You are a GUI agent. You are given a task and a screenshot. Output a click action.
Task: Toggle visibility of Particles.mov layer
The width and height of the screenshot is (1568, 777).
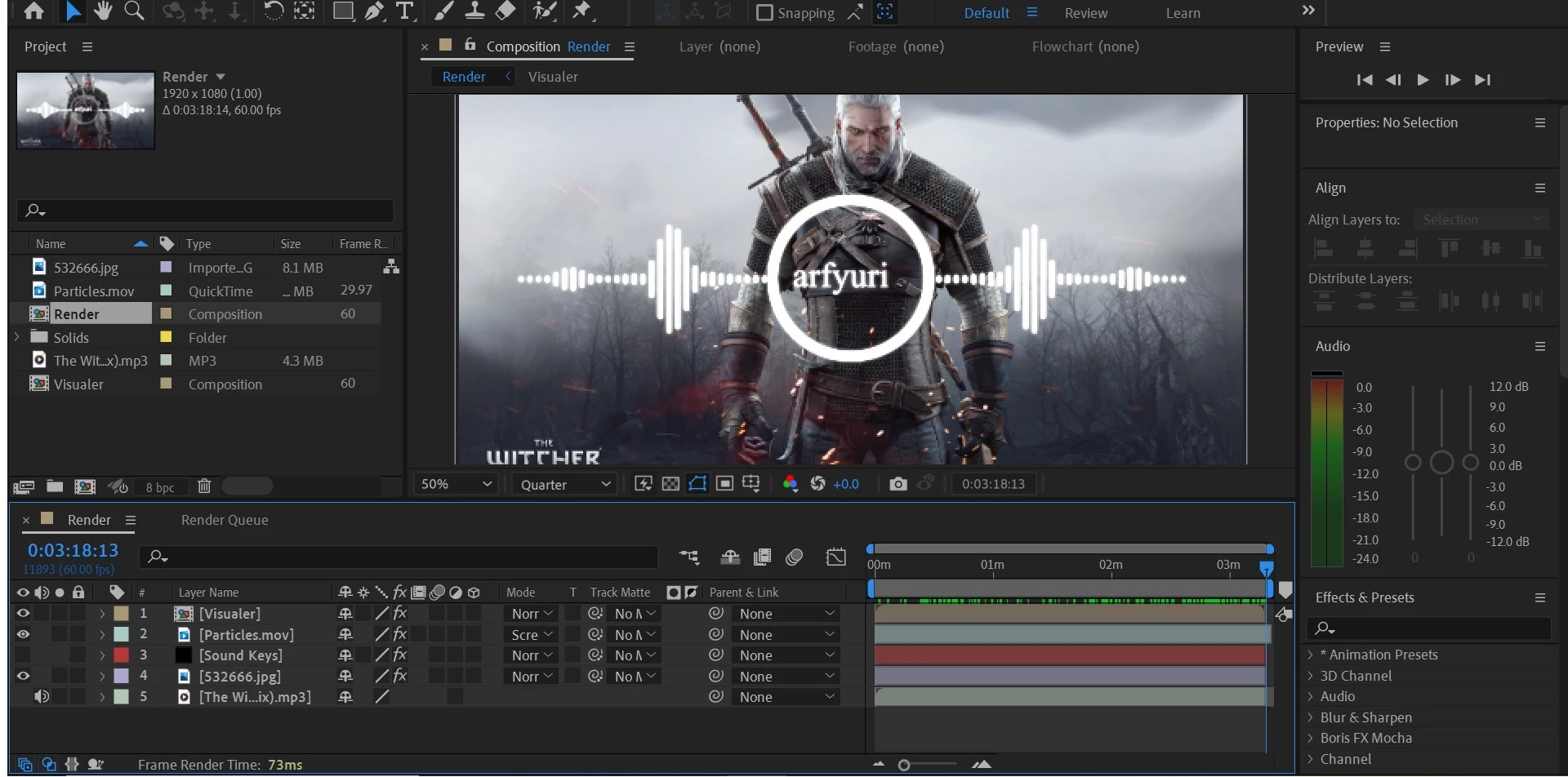(23, 634)
